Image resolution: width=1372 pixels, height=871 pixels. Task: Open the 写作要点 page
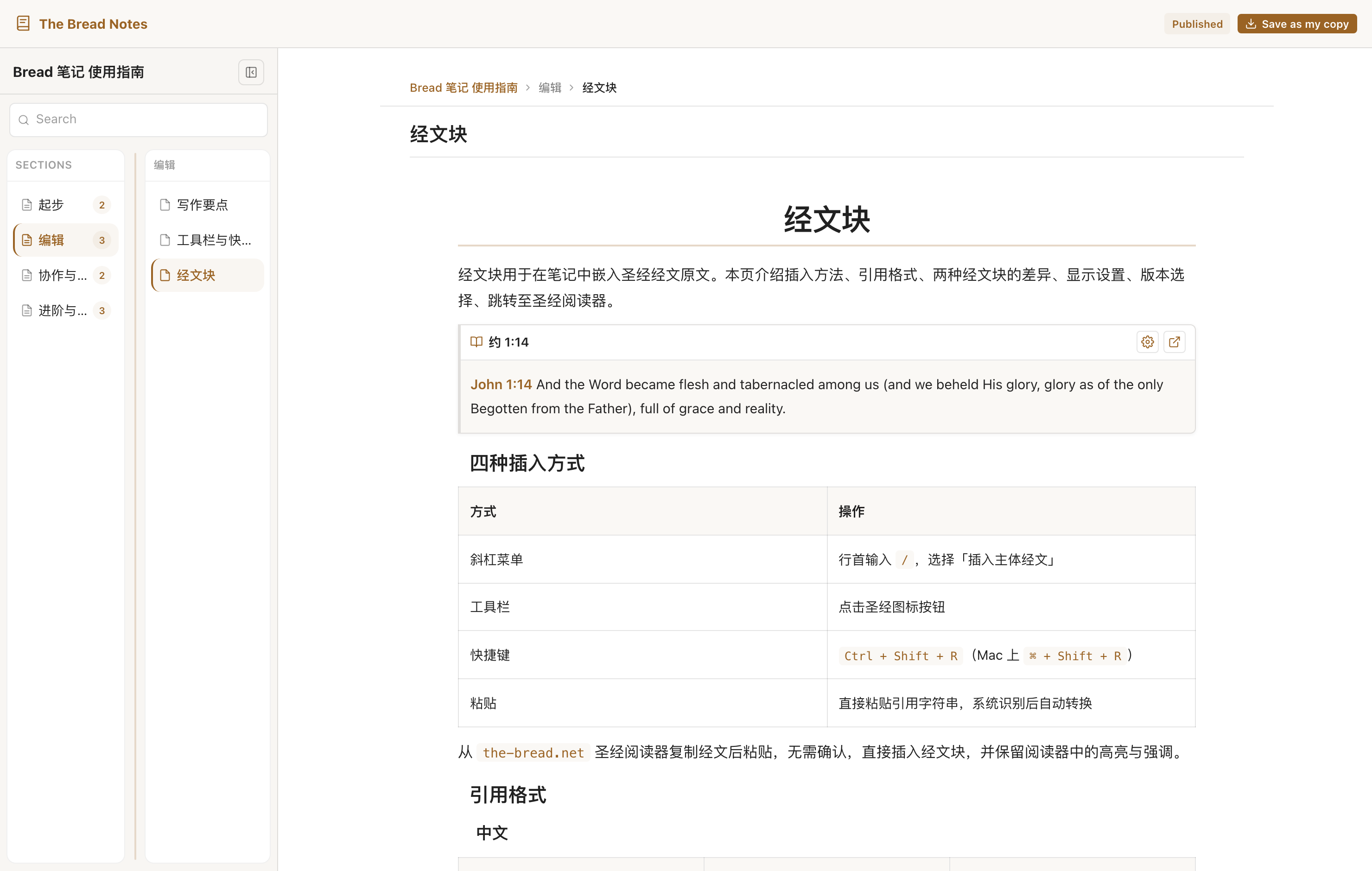coord(207,204)
